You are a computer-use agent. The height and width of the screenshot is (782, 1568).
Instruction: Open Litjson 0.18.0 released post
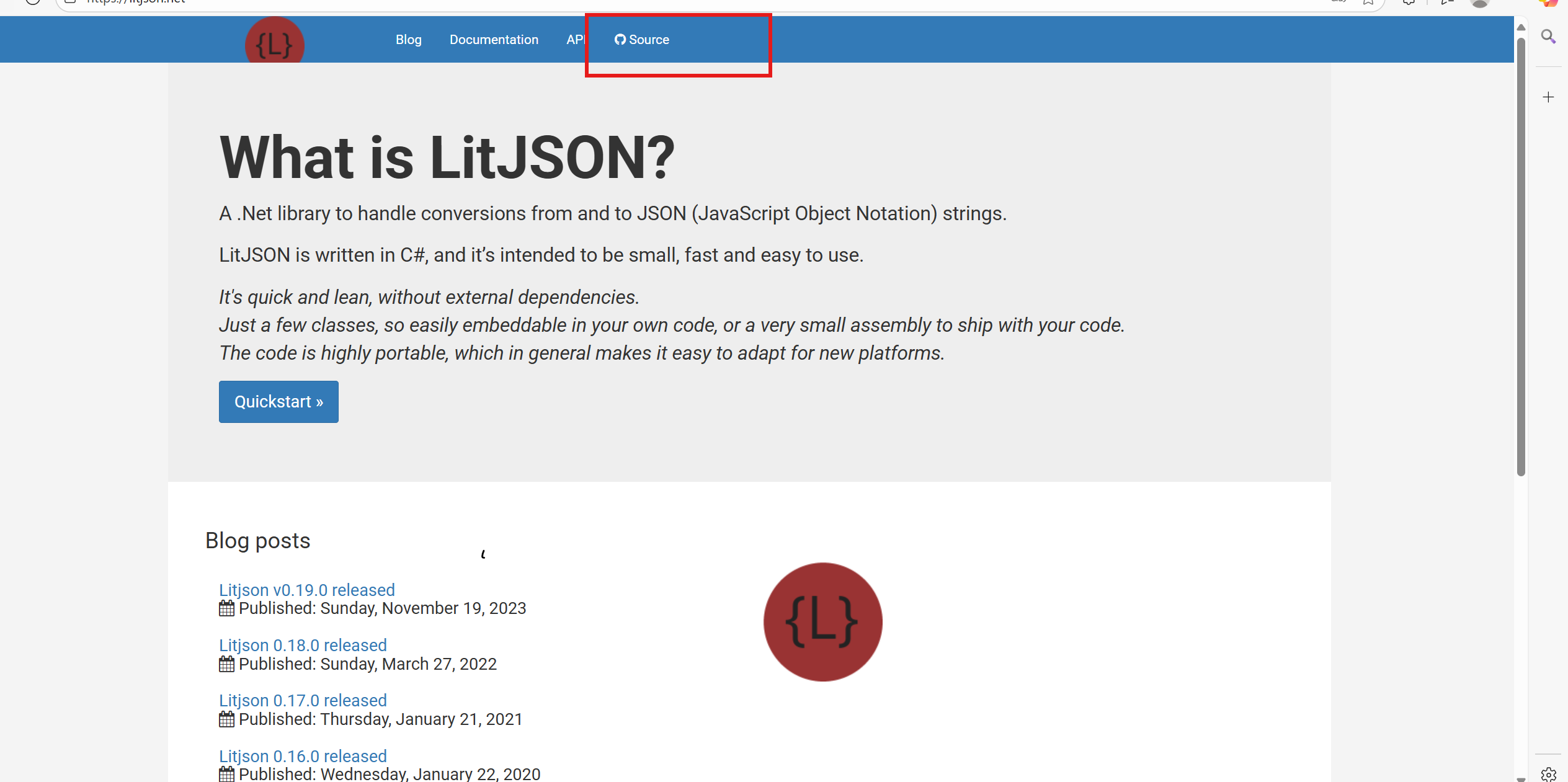(303, 645)
